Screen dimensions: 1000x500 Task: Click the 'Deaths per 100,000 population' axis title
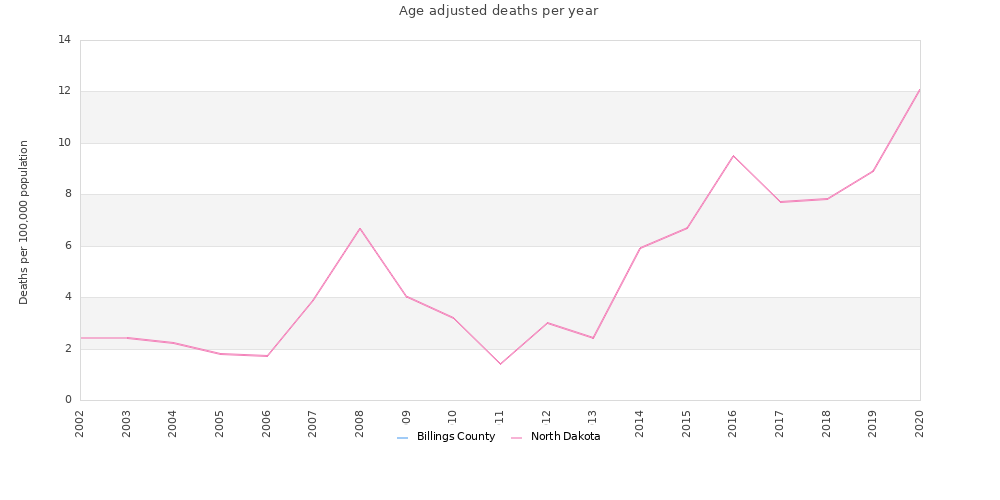(x=24, y=222)
